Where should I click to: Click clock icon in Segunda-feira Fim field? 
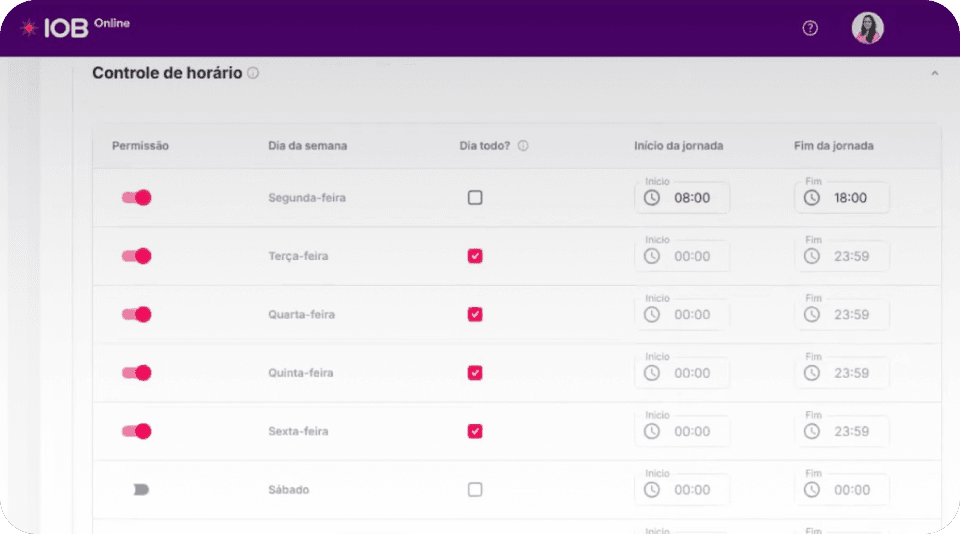coord(812,198)
